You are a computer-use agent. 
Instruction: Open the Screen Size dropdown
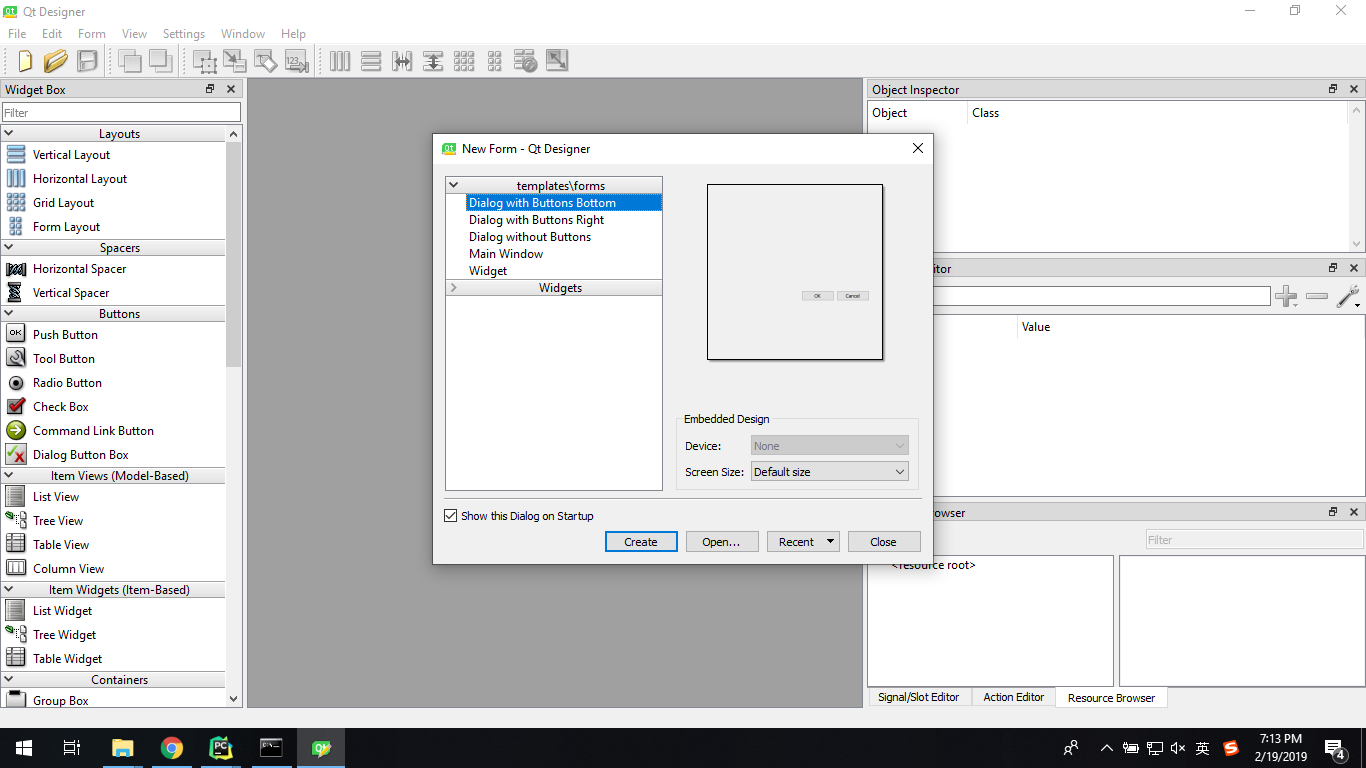pos(830,472)
